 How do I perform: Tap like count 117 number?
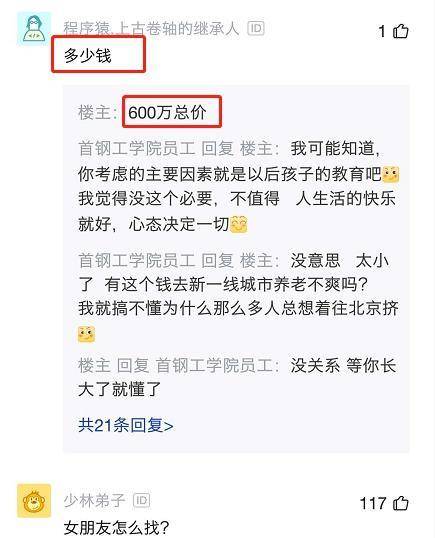373,504
